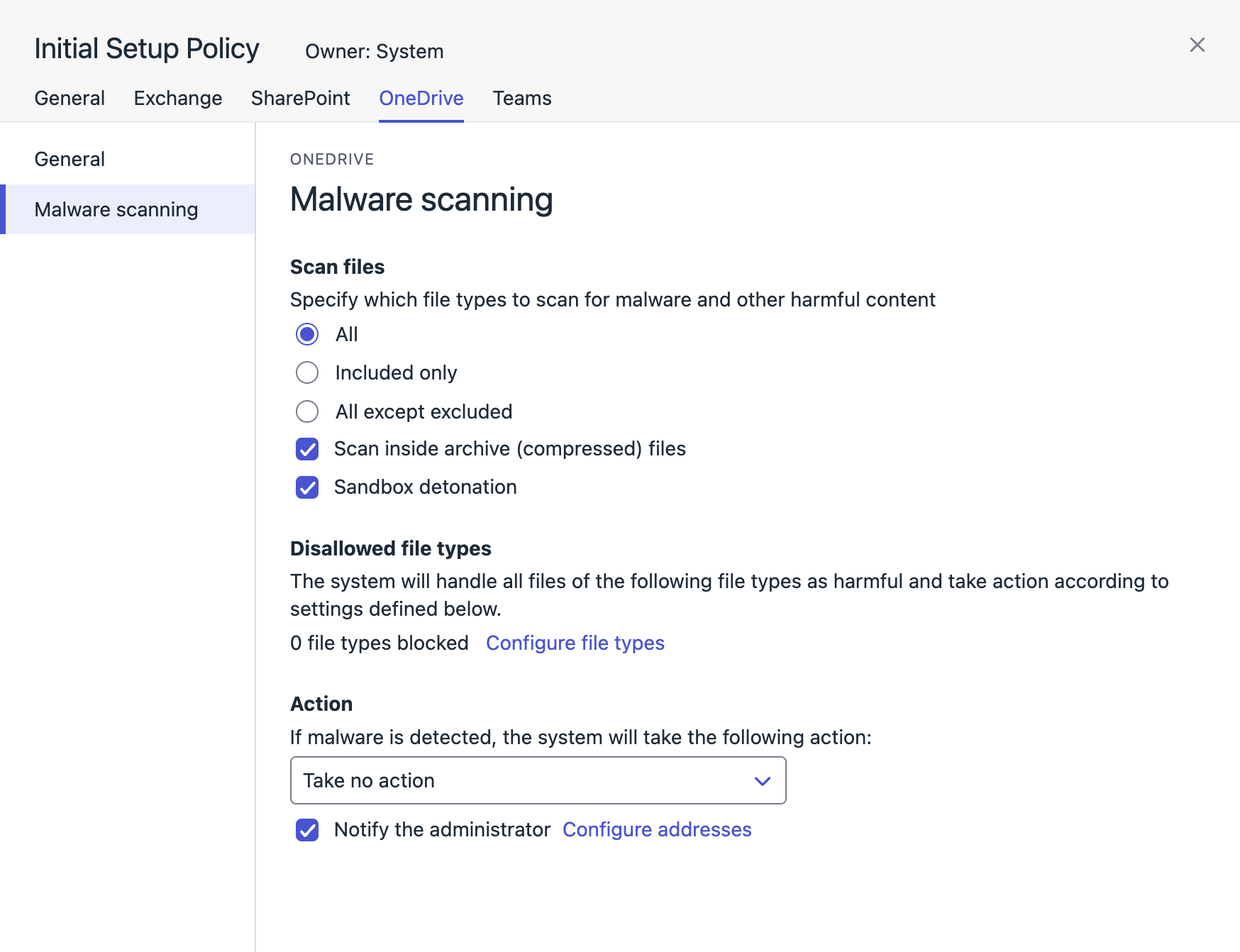Open the Exchange tab
The width and height of the screenshot is (1240, 952).
177,98
